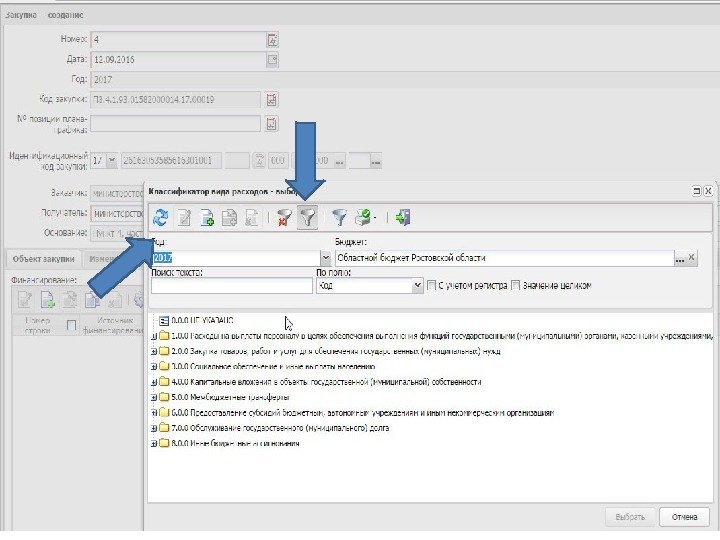Open the calendar next to Дата field
Screen dimensions: 720x540
pos(272,60)
